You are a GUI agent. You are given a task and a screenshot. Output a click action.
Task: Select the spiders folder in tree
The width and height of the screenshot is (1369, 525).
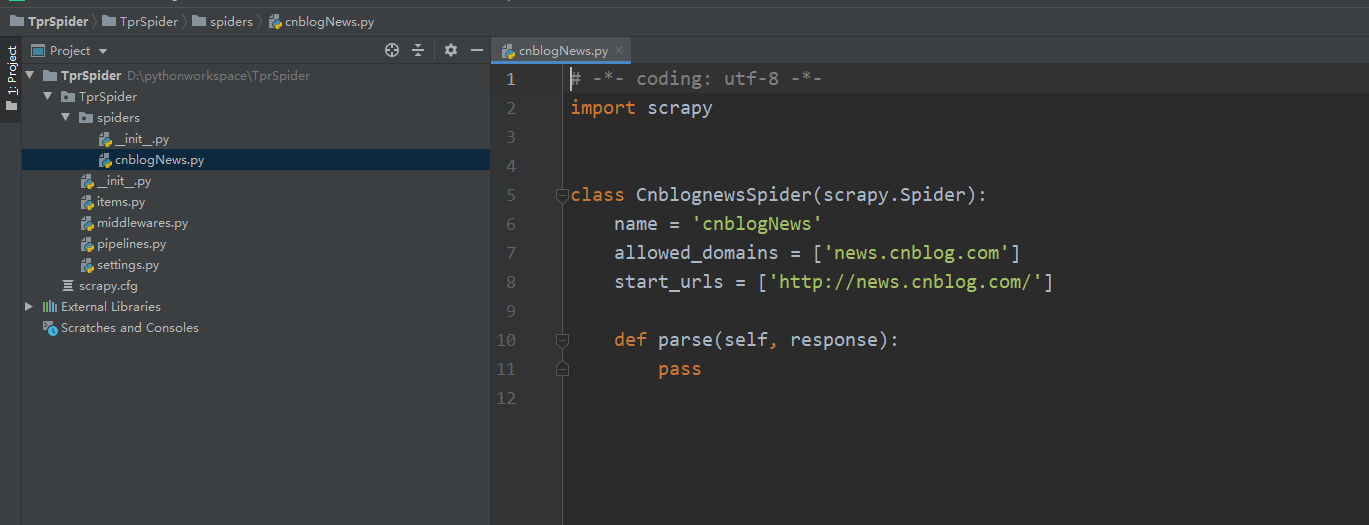click(x=256, y=118)
